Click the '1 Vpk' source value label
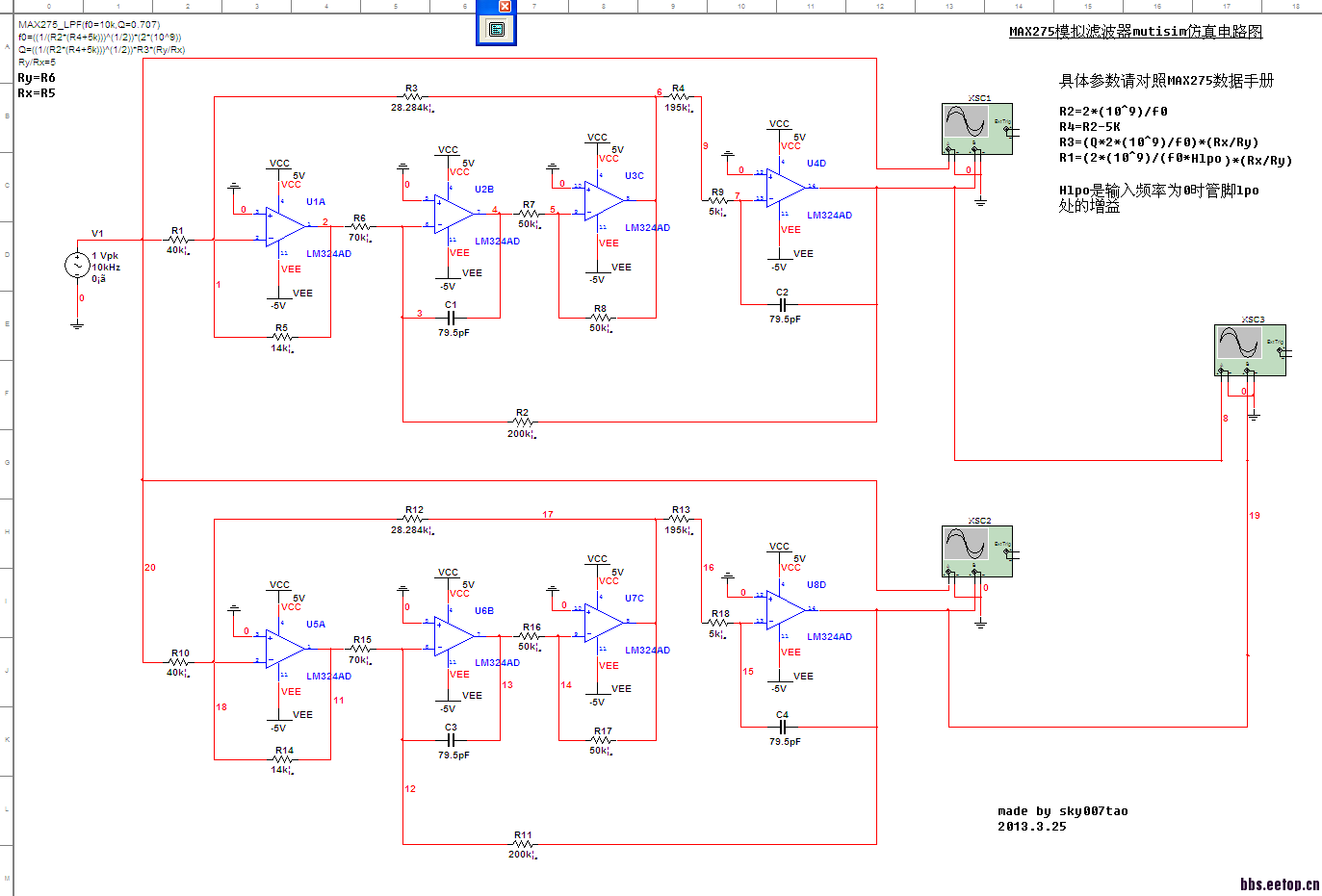Image resolution: width=1322 pixels, height=896 pixels. (x=105, y=256)
